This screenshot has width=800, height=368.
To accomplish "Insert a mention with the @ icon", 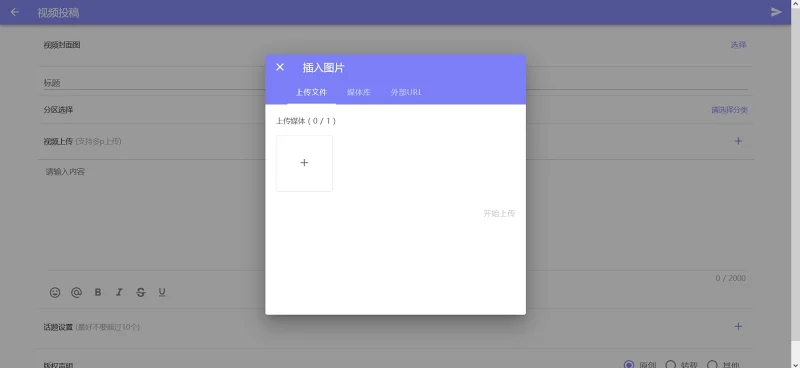I will [x=77, y=292].
